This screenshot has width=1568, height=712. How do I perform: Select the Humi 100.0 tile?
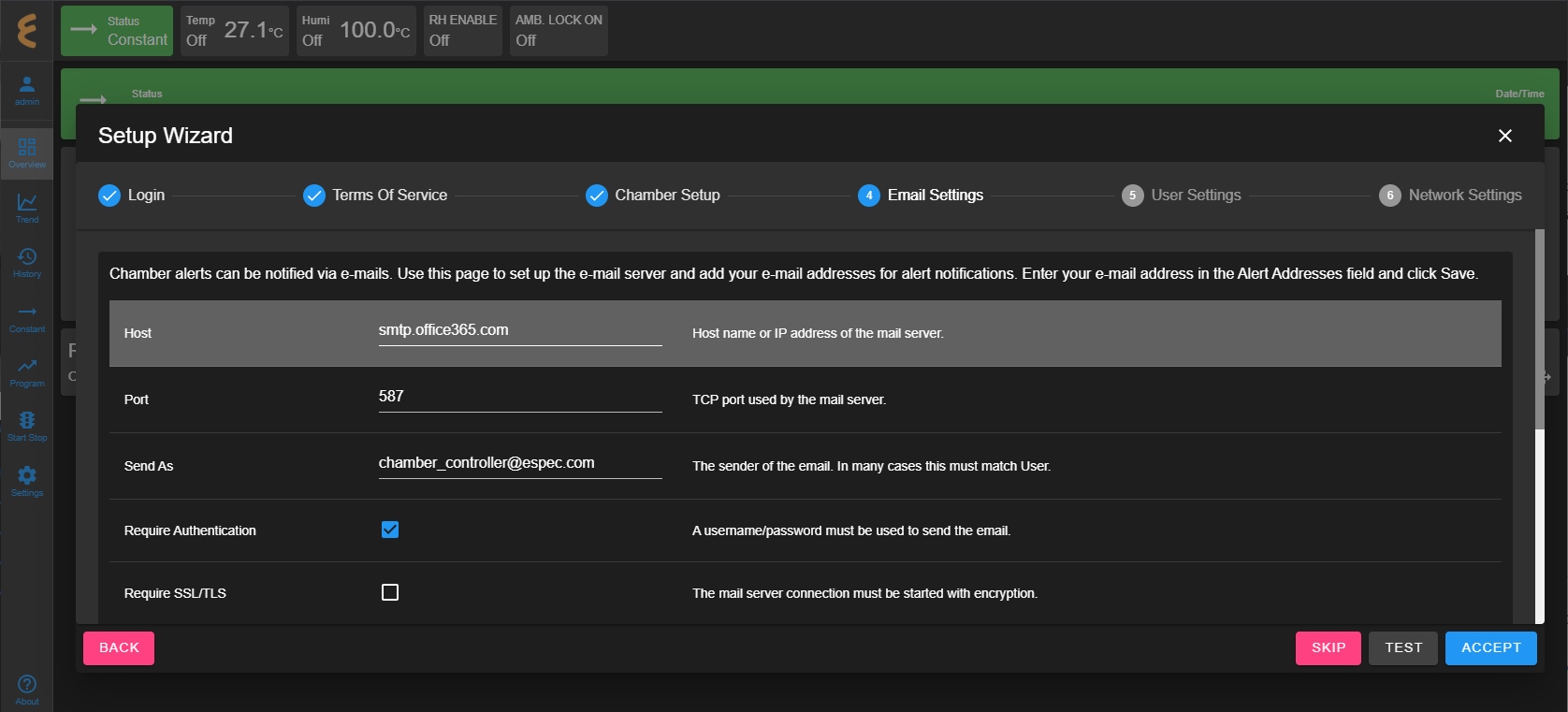[355, 31]
